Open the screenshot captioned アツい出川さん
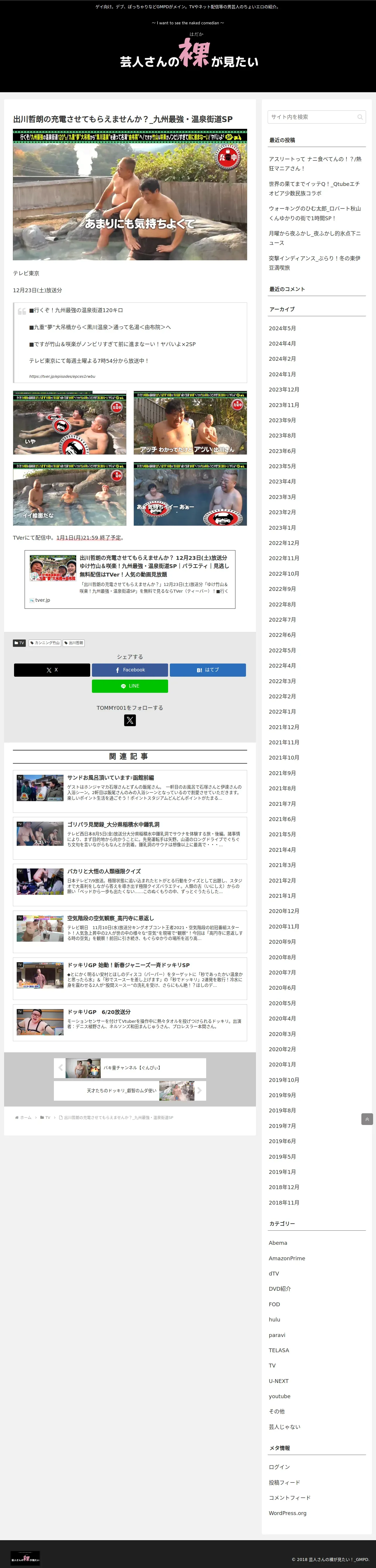This screenshot has width=376, height=1568. pos(190,423)
